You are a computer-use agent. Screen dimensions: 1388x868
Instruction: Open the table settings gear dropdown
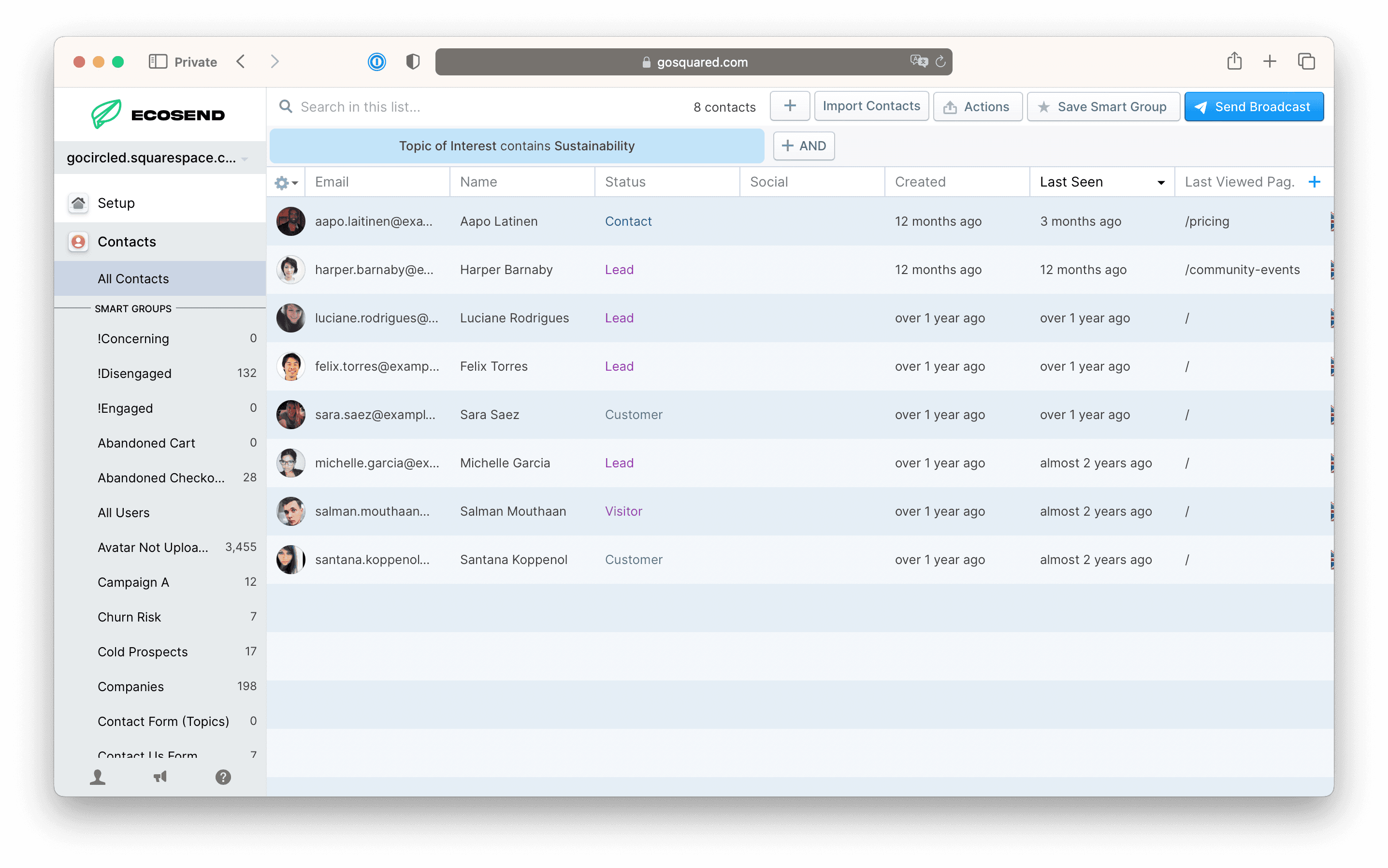click(285, 183)
